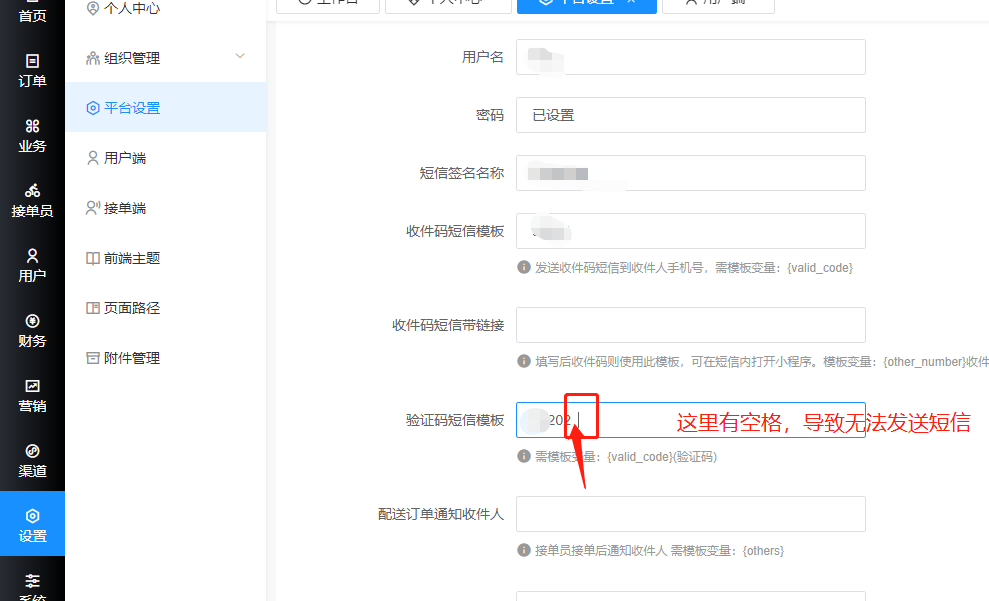Click the empty 配送订单通知收件人 field

click(691, 514)
